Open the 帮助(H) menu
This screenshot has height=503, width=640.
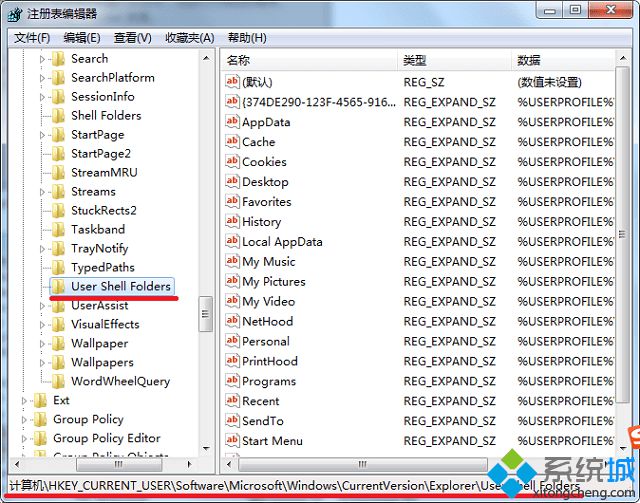click(x=247, y=38)
